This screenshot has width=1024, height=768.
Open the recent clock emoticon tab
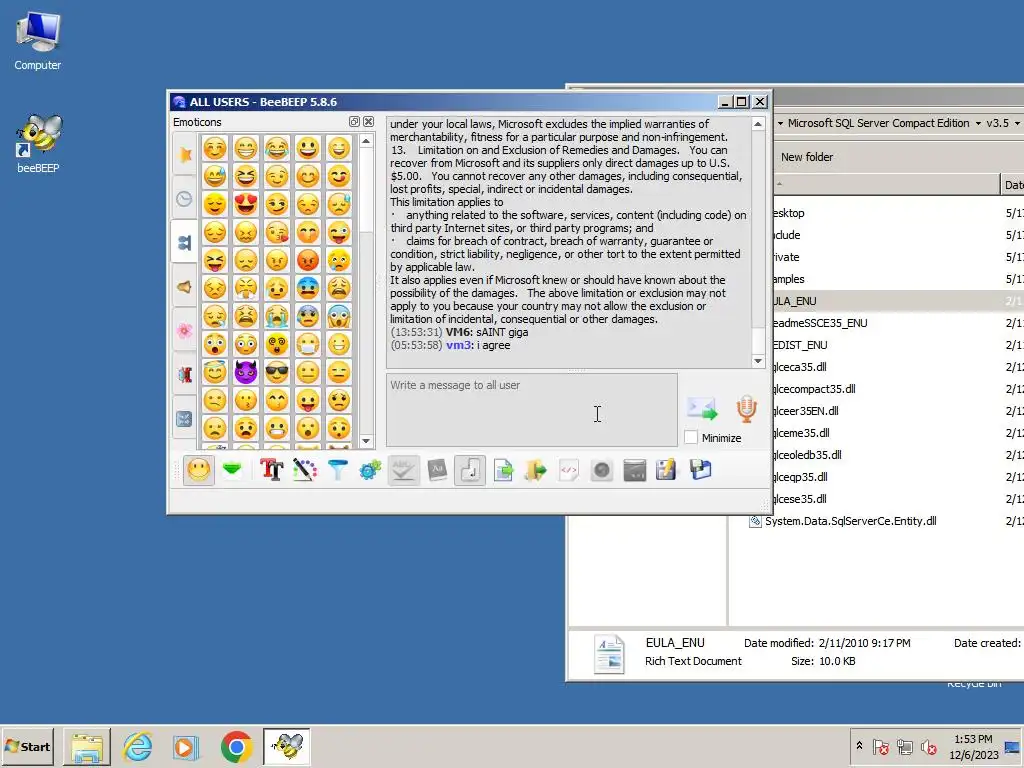[x=185, y=199]
